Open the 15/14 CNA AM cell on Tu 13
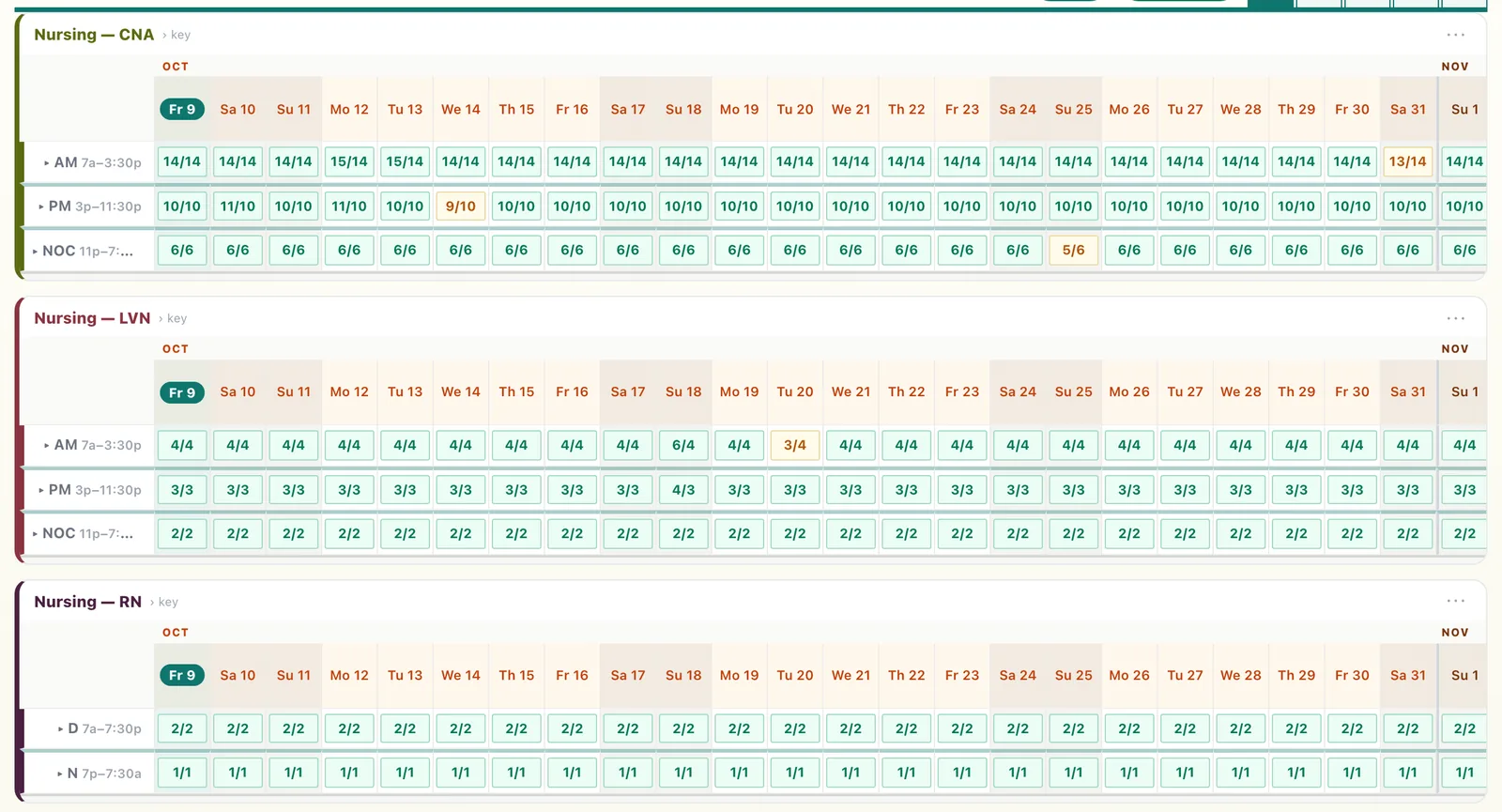 click(x=405, y=161)
